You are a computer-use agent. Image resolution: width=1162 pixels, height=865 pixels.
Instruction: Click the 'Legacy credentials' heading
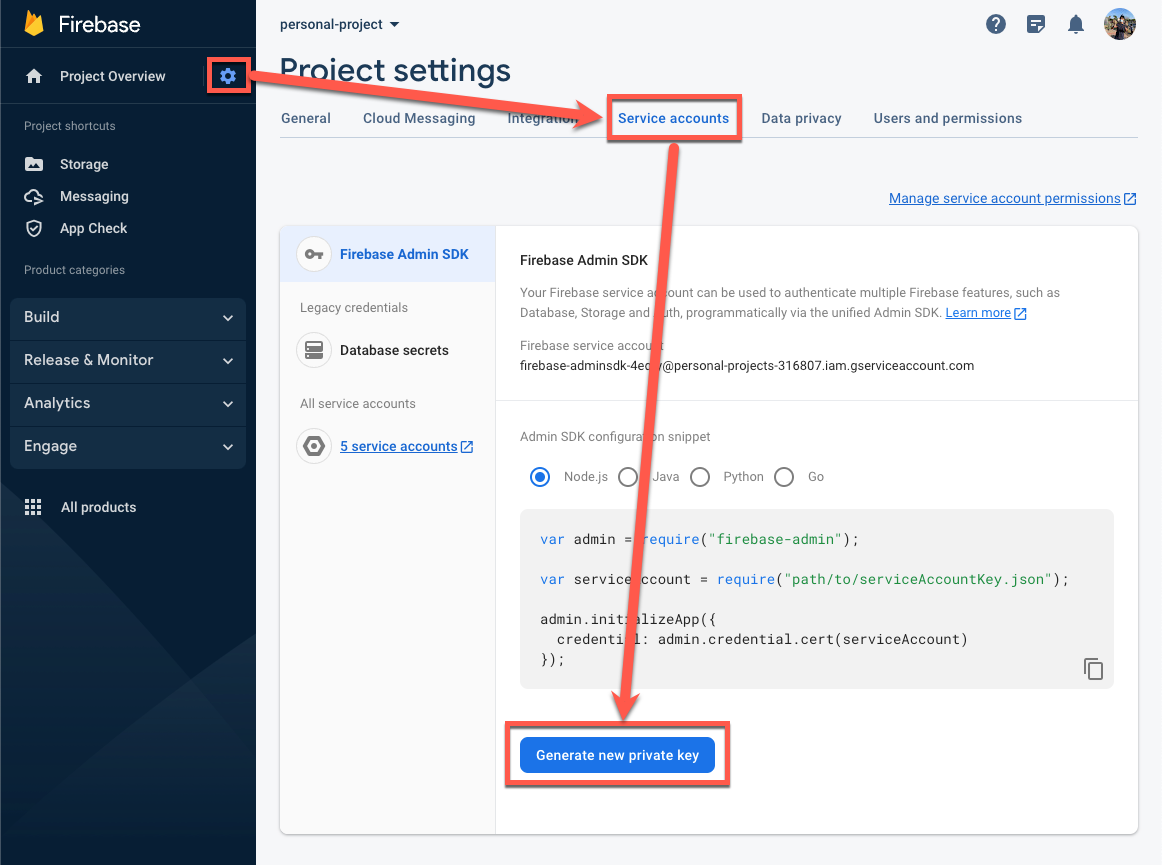tap(353, 308)
